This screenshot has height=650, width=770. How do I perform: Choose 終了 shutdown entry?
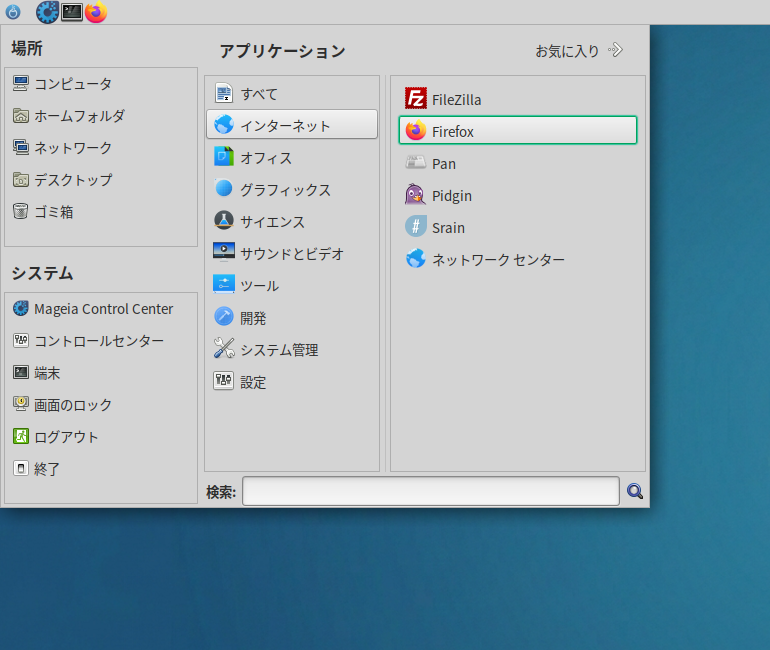click(x=101, y=468)
